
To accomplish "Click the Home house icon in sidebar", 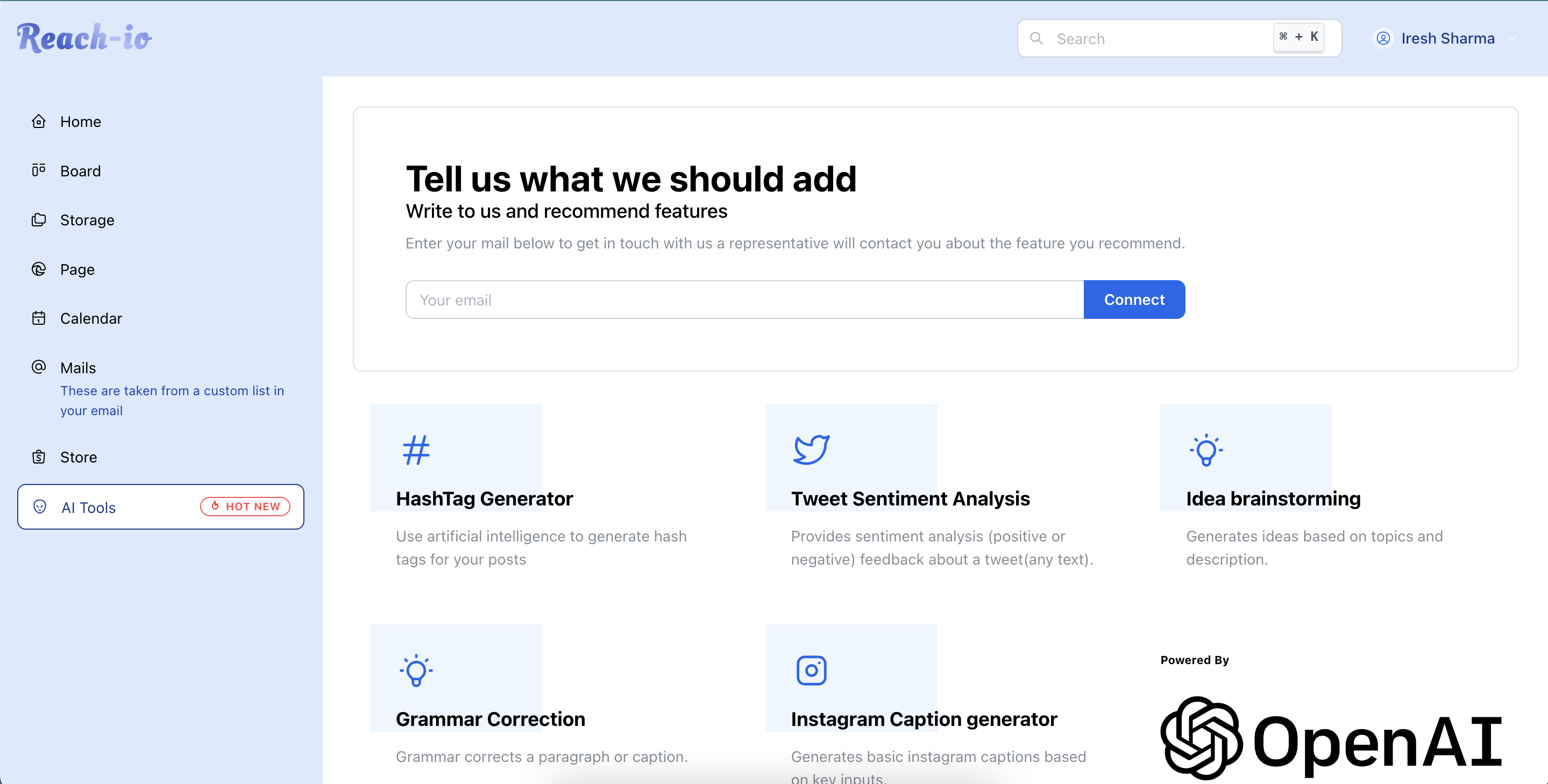I will 39,122.
